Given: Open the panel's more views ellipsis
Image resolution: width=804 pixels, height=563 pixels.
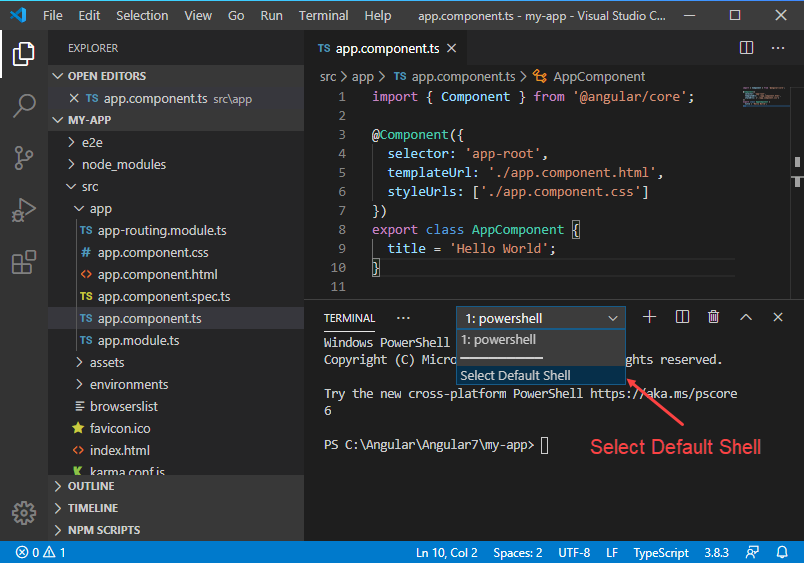Looking at the screenshot, I should pos(403,318).
